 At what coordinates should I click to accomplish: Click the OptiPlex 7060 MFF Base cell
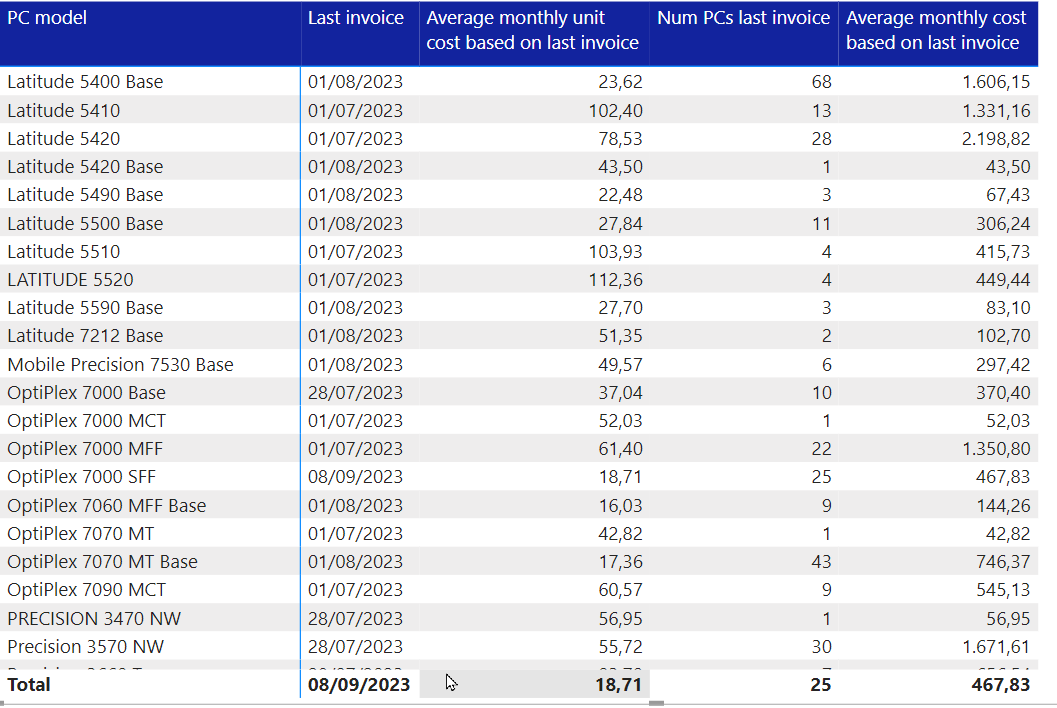(107, 506)
